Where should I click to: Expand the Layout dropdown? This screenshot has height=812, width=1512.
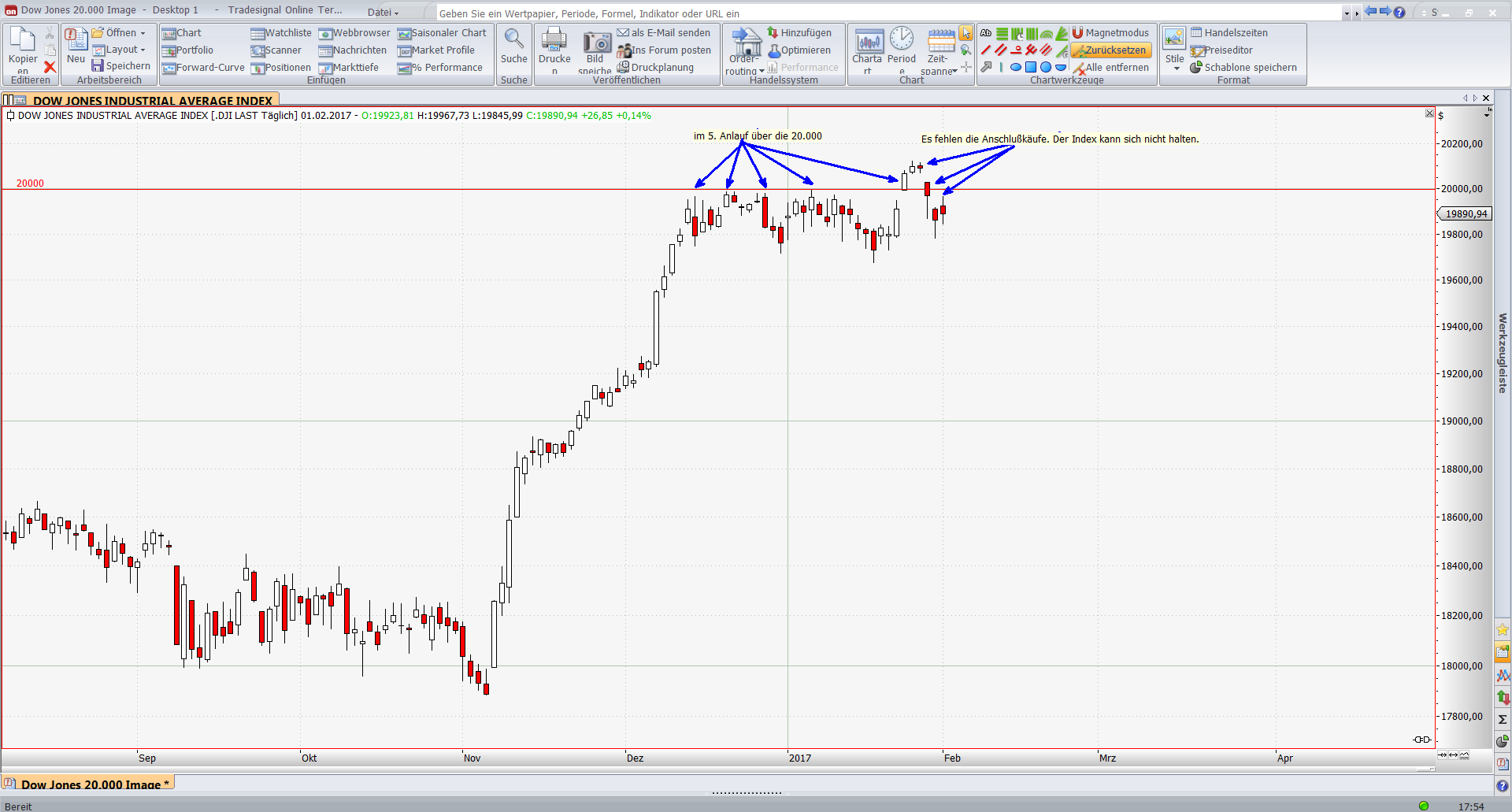(143, 50)
